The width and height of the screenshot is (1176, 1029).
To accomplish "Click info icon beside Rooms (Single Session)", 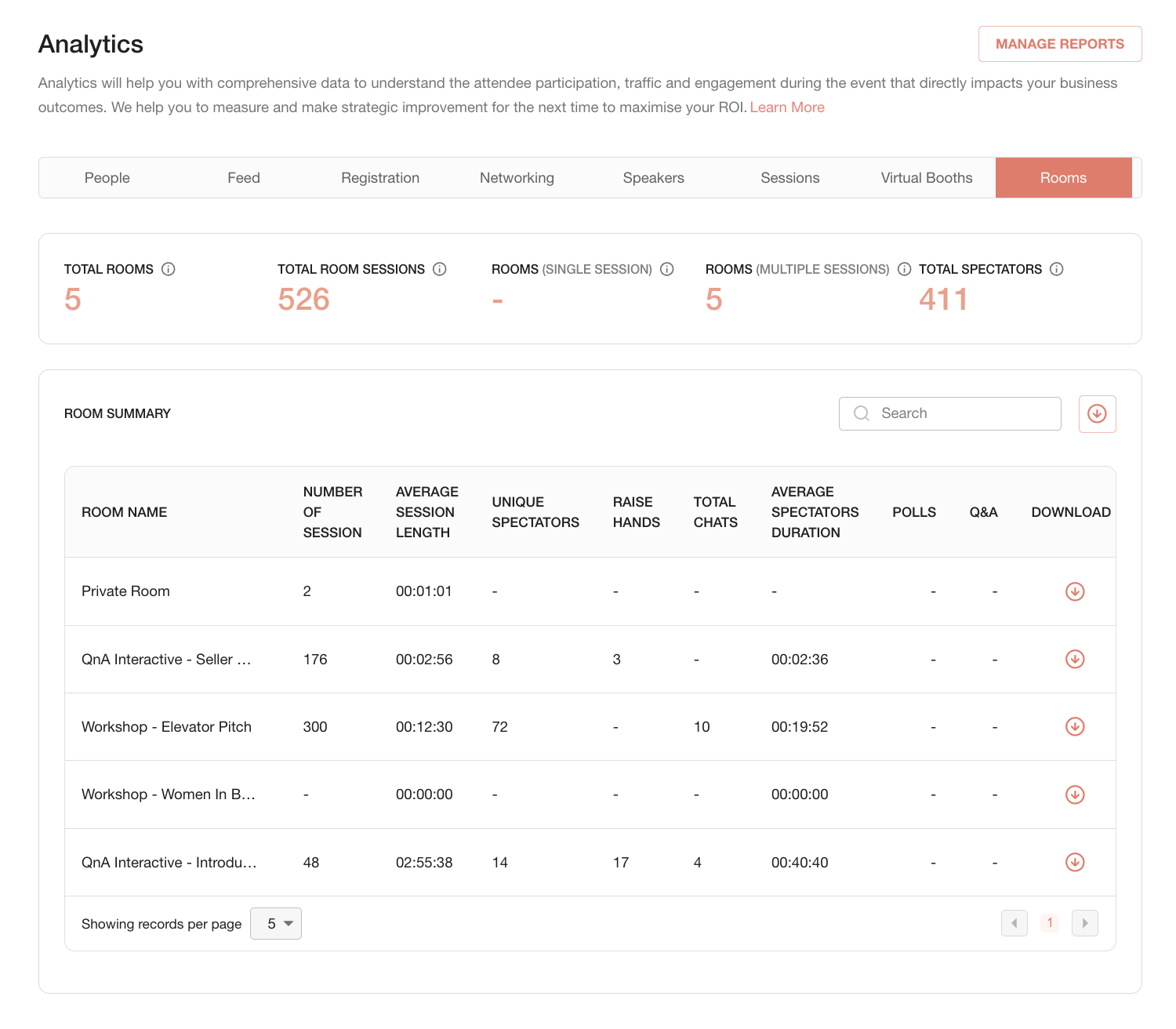I will (667, 269).
